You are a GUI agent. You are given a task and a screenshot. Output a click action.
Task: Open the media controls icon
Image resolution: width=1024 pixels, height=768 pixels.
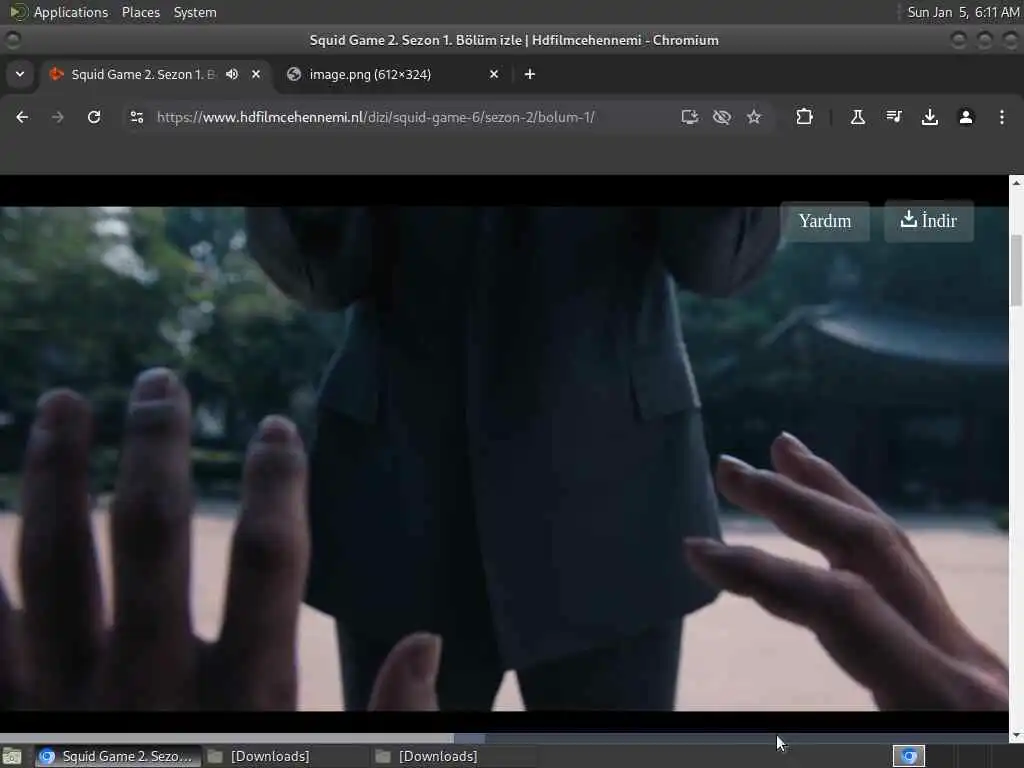[x=894, y=117]
